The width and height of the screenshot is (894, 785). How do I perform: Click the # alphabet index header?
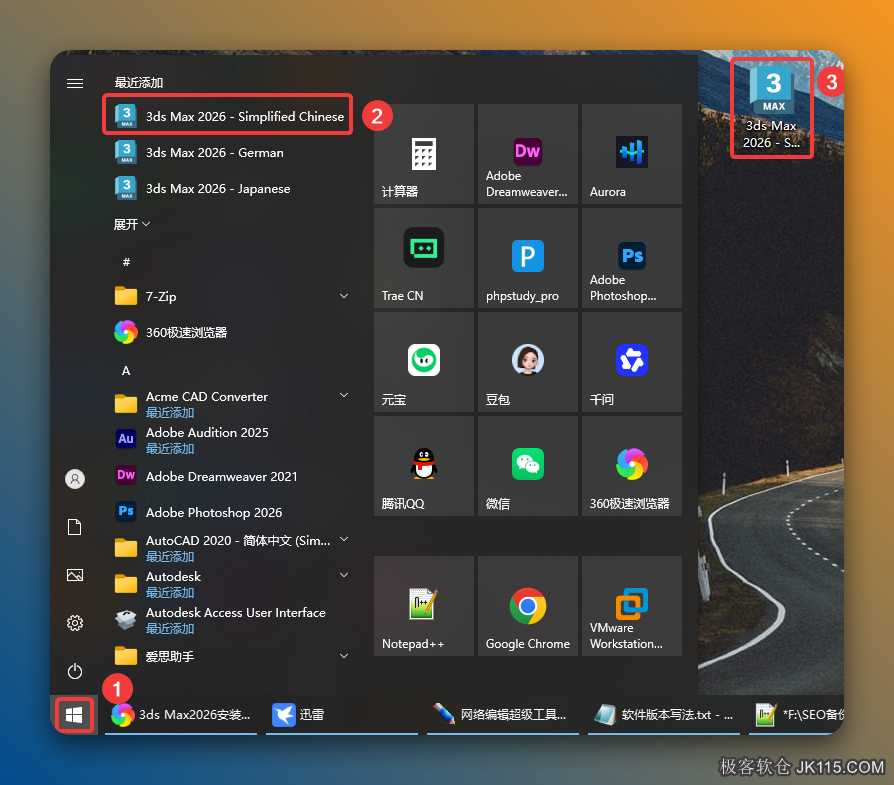point(126,262)
